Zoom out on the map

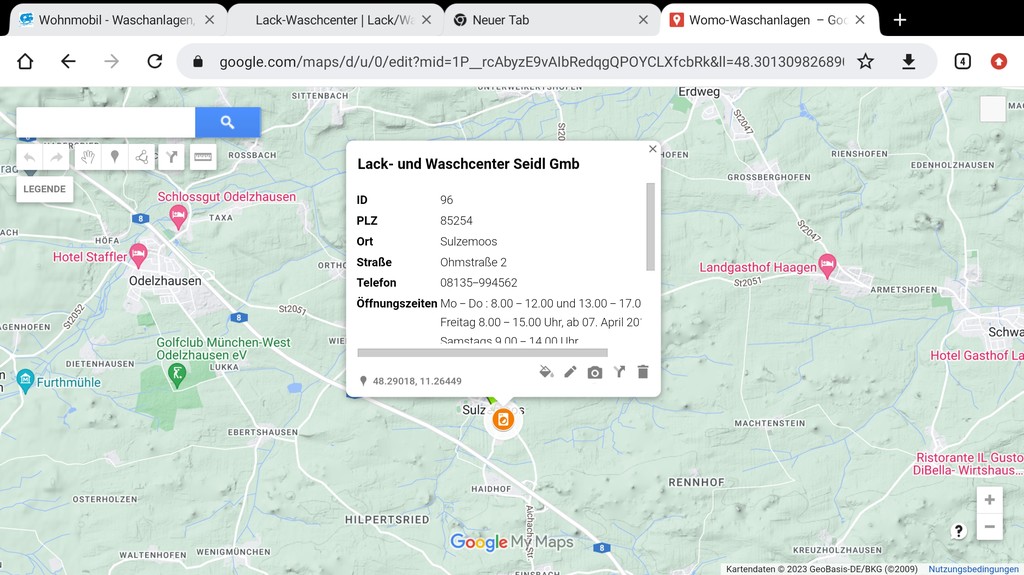click(x=989, y=527)
